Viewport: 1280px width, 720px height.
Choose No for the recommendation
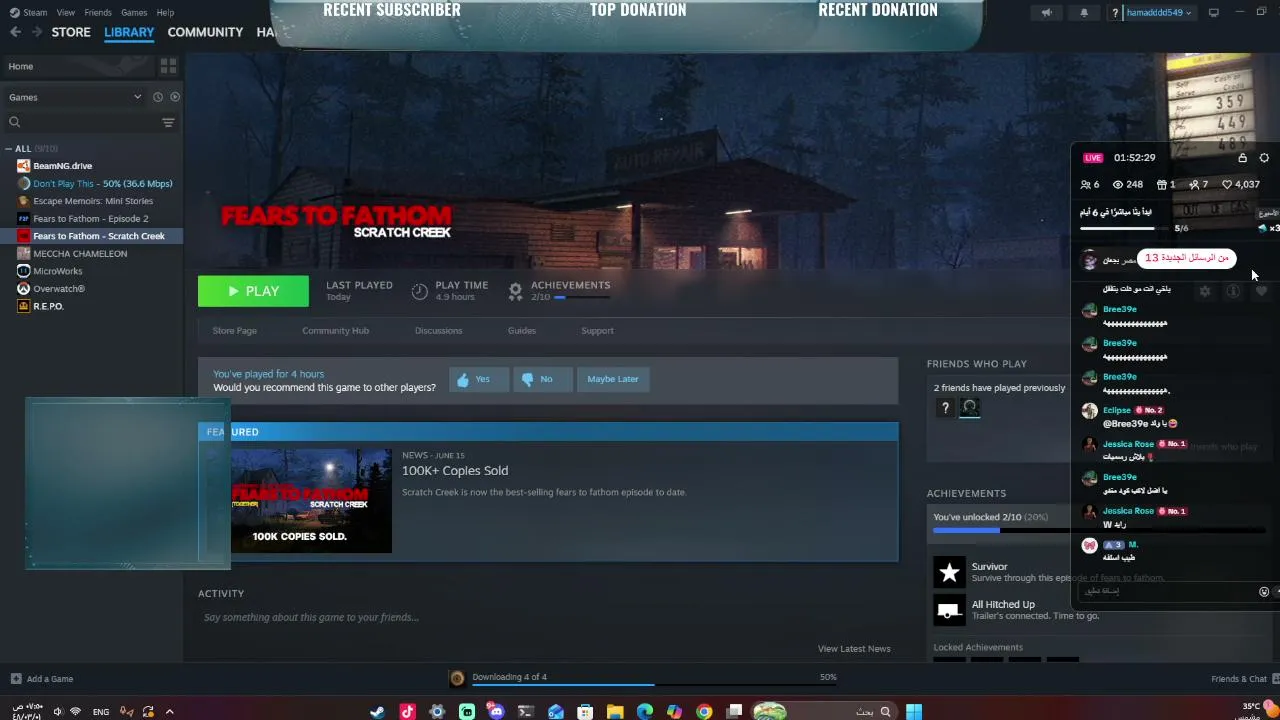[x=542, y=379]
